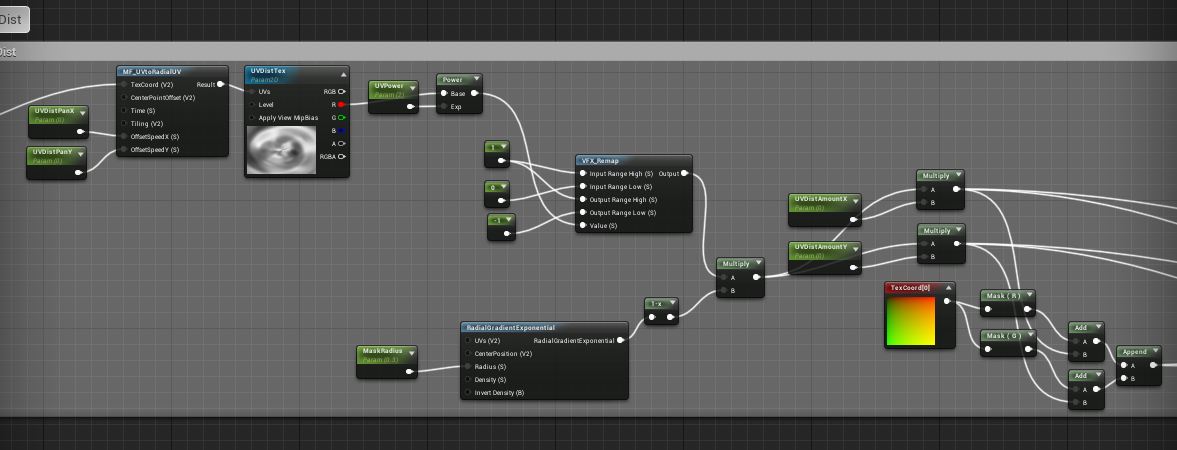Click the RadialGradientExponential output pin
The height and width of the screenshot is (450, 1177).
[621, 341]
